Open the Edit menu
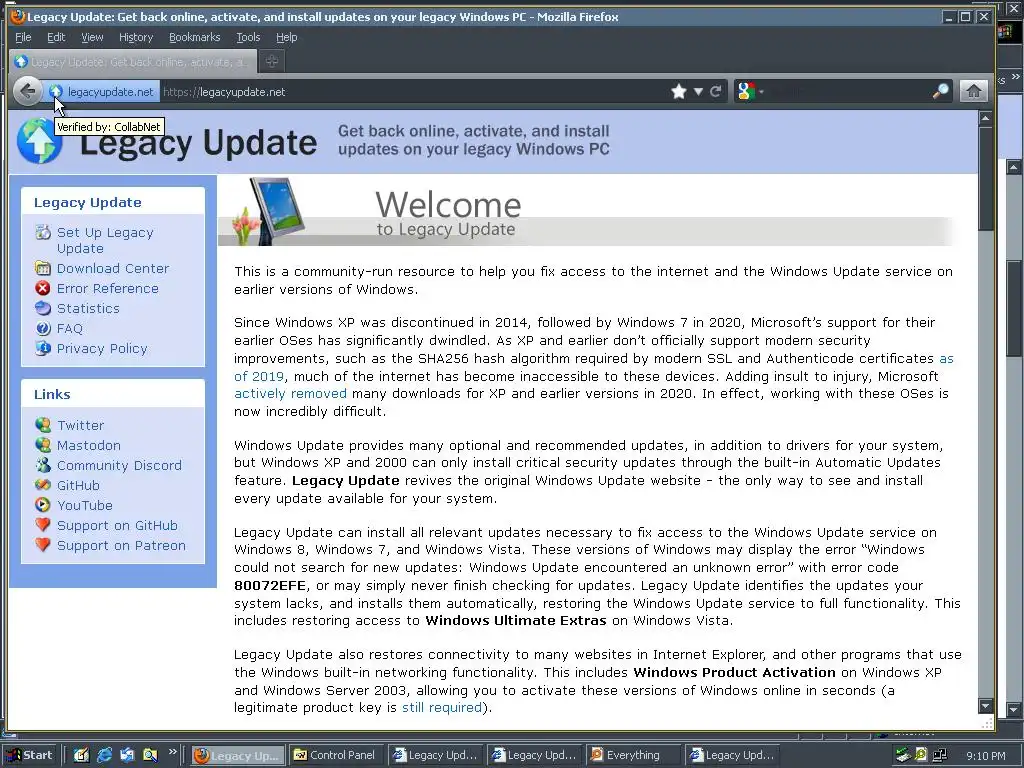 (x=56, y=37)
